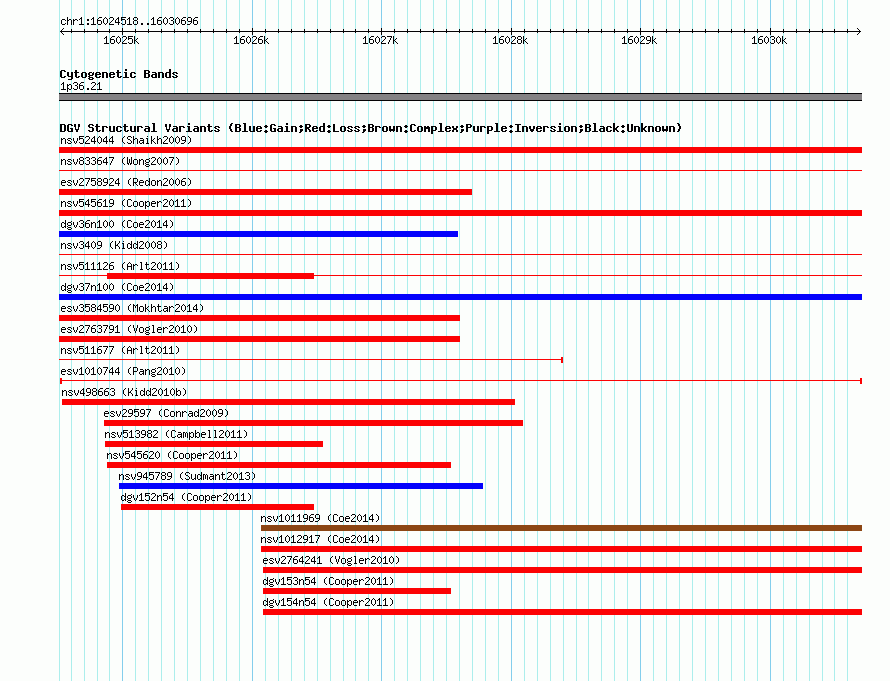
Task: Click the 16026k ruler position
Action: click(251, 40)
